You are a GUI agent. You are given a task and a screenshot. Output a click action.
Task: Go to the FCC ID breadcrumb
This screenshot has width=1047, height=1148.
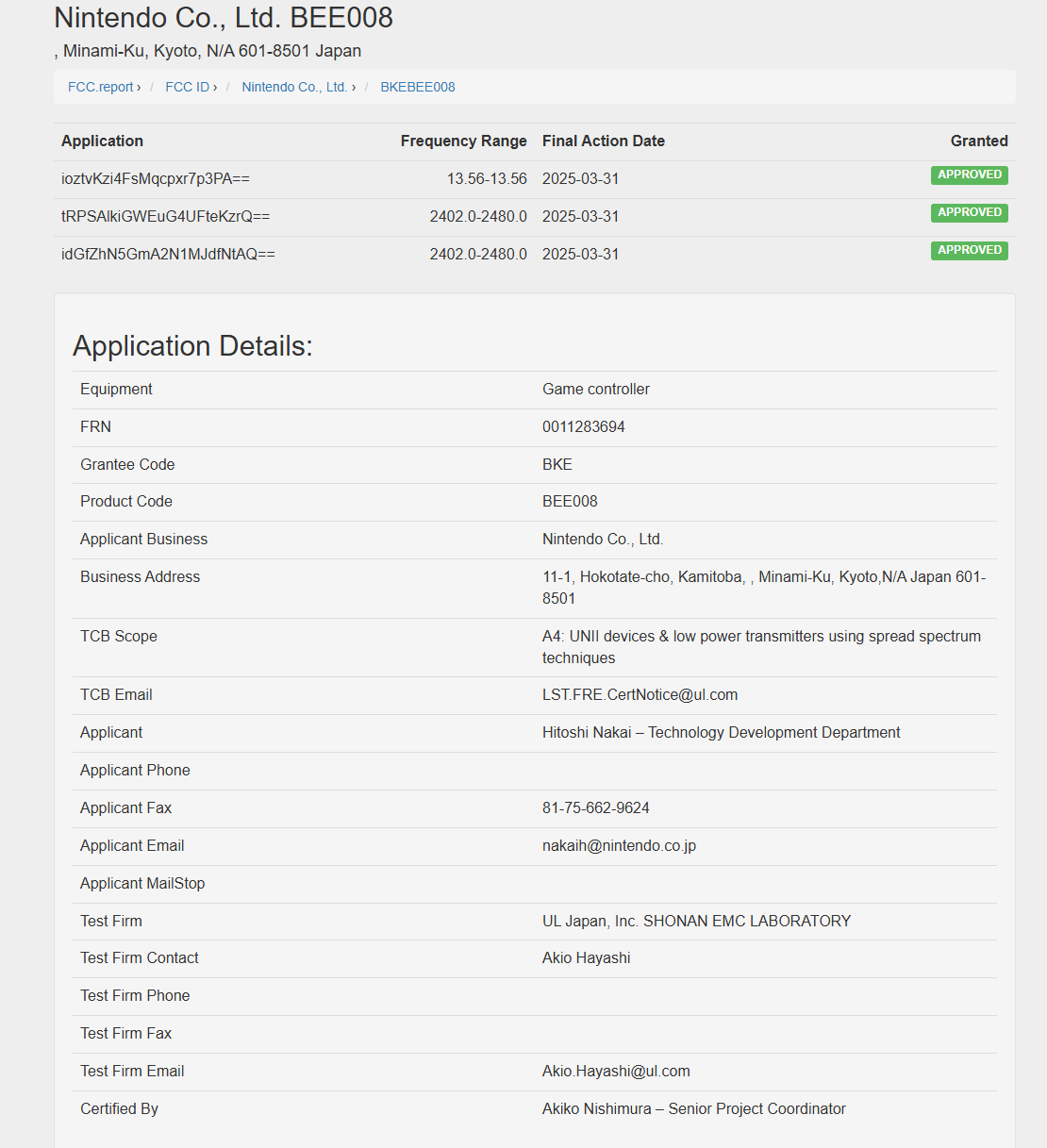[188, 87]
